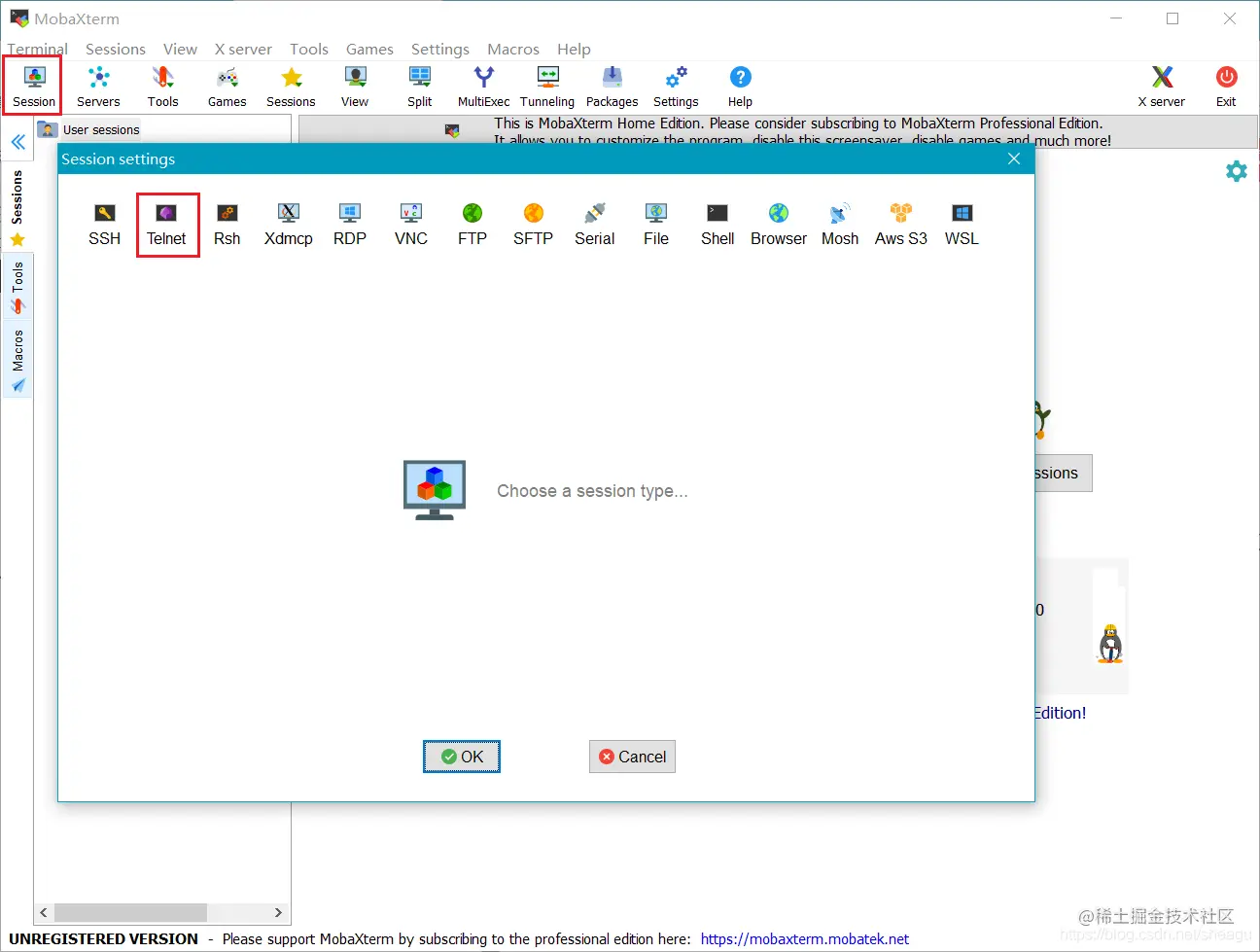The height and width of the screenshot is (952, 1260).
Task: Open the Servers toolbar icon
Action: [98, 87]
